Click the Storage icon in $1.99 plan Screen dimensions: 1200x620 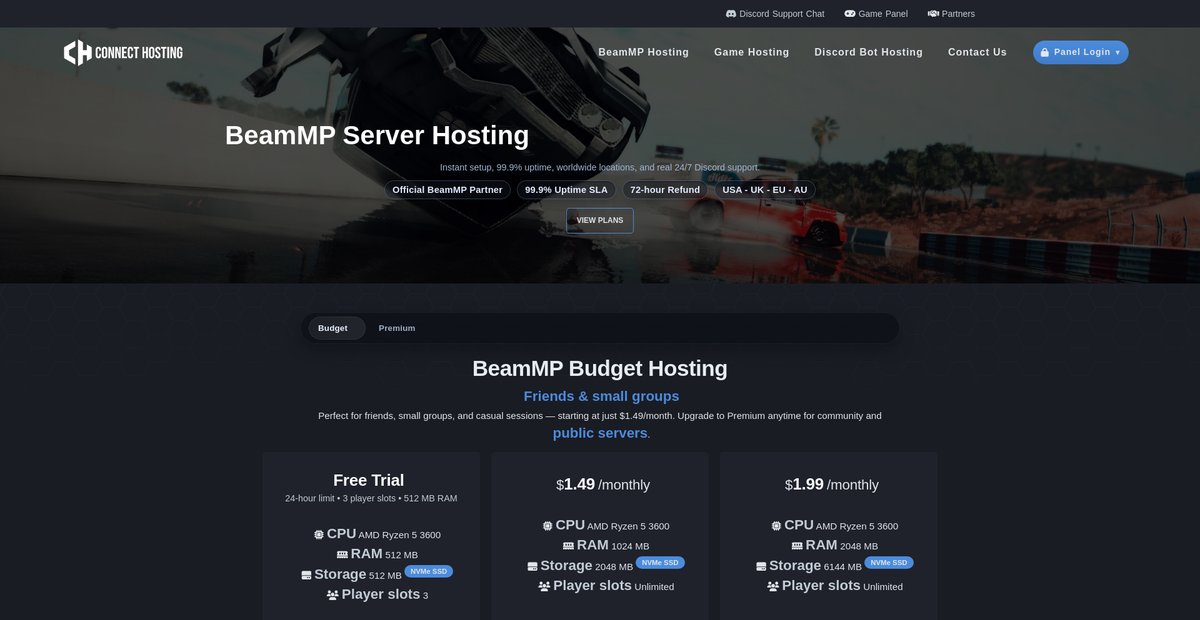(x=762, y=566)
